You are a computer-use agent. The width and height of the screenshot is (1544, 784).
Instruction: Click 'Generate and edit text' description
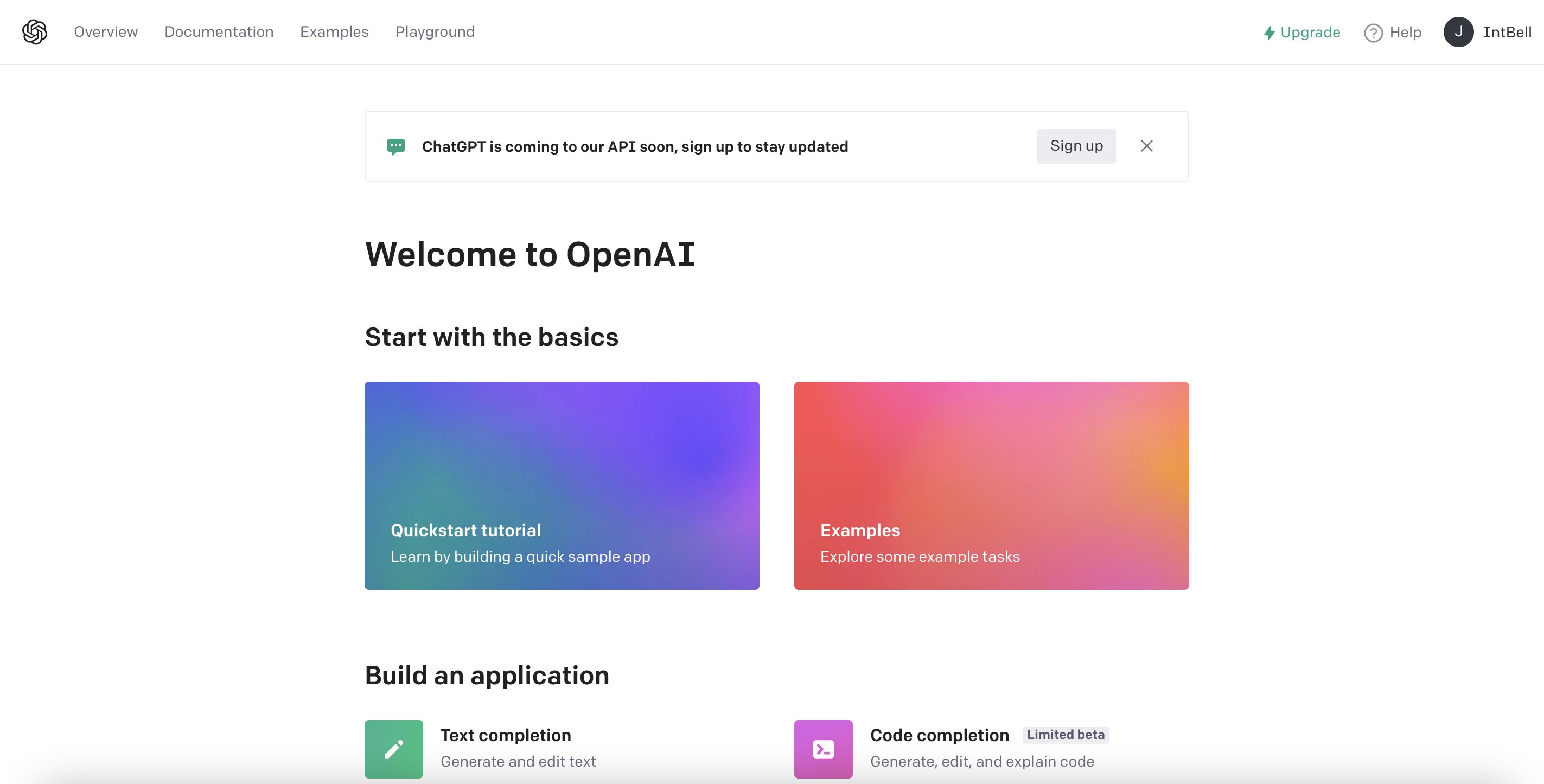pyautogui.click(x=518, y=761)
